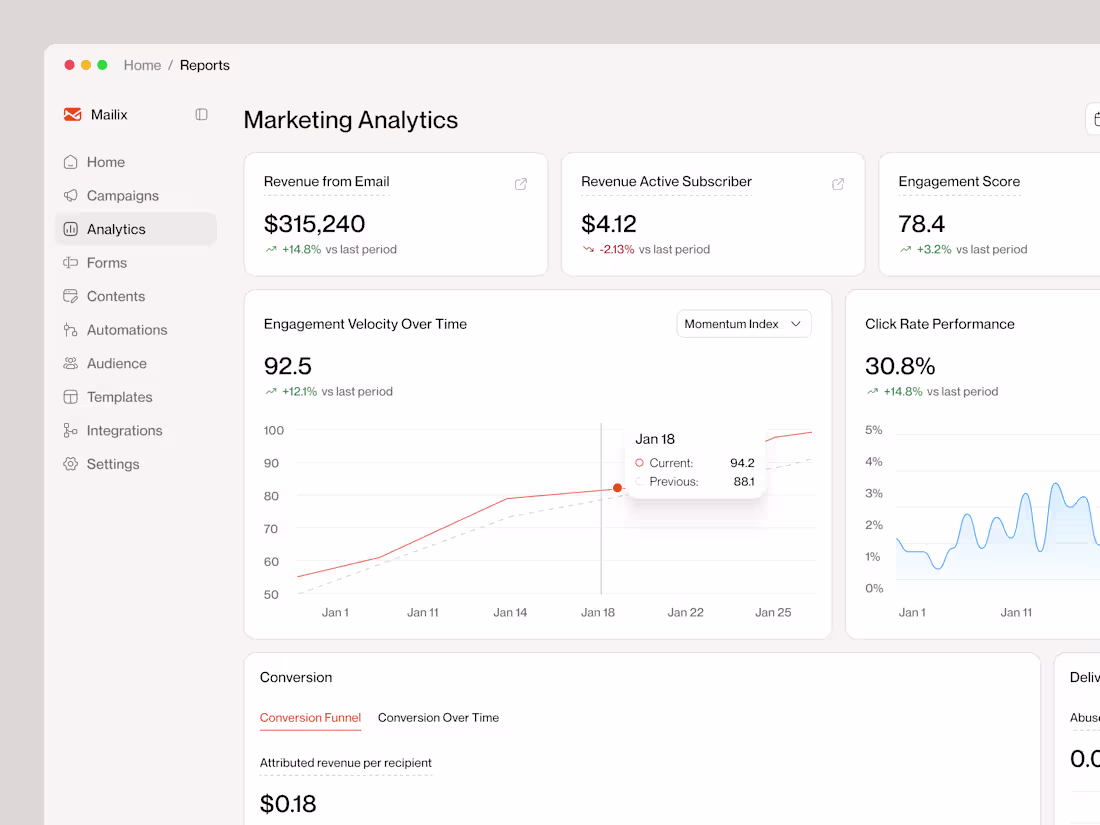This screenshot has height=825, width=1100.
Task: Switch to Conversion Over Time tab
Action: click(x=438, y=718)
